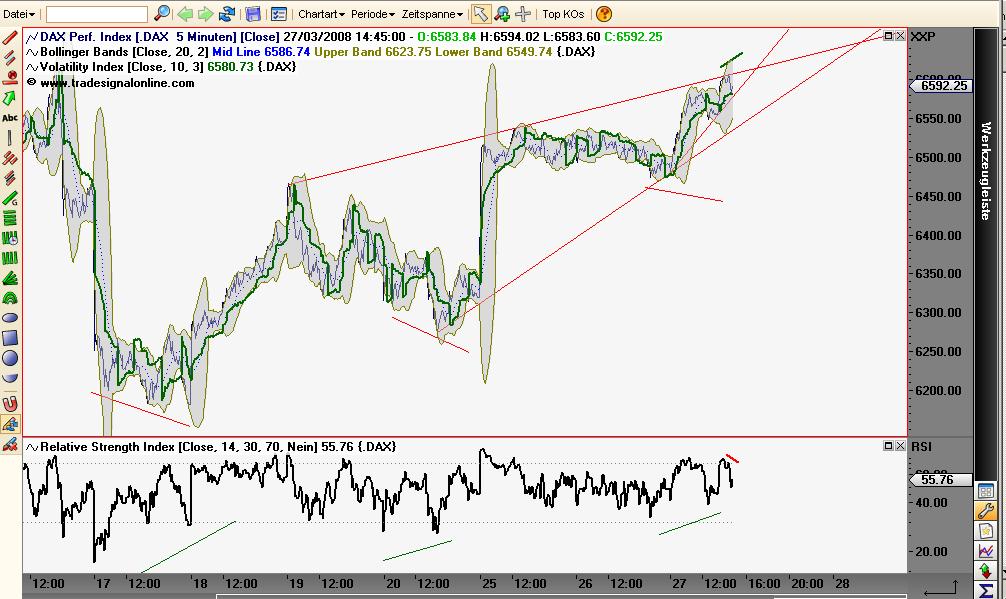Image resolution: width=1006 pixels, height=599 pixels.
Task: Select the vertical line tool
Action: [x=10, y=138]
